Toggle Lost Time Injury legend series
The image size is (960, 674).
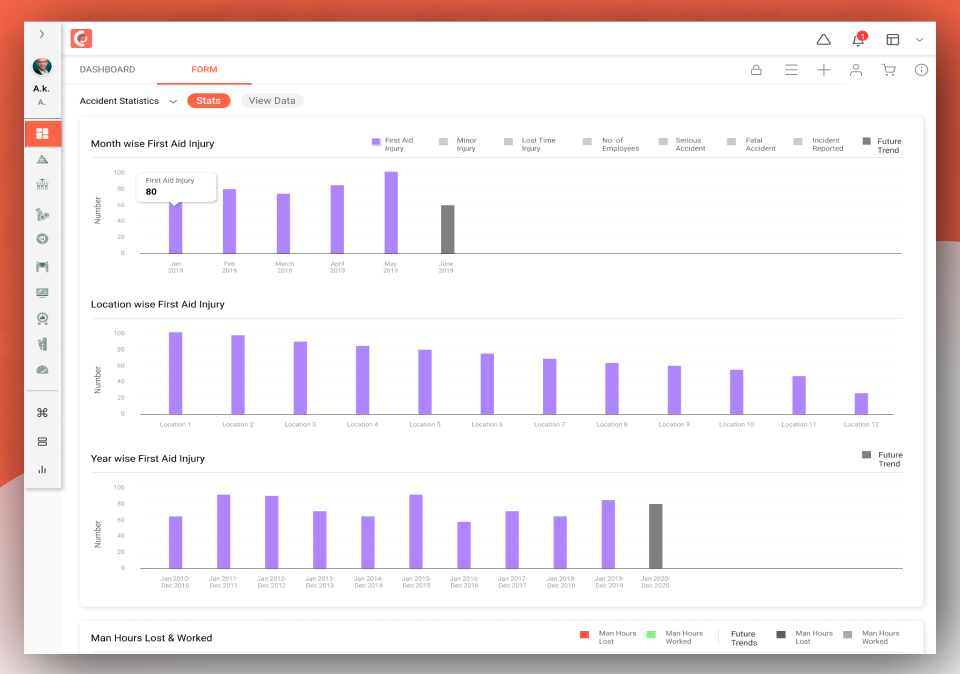pyautogui.click(x=530, y=144)
